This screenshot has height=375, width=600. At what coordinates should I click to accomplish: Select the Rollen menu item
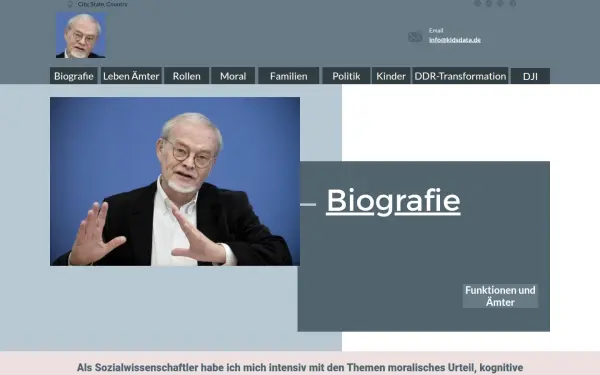click(186, 76)
